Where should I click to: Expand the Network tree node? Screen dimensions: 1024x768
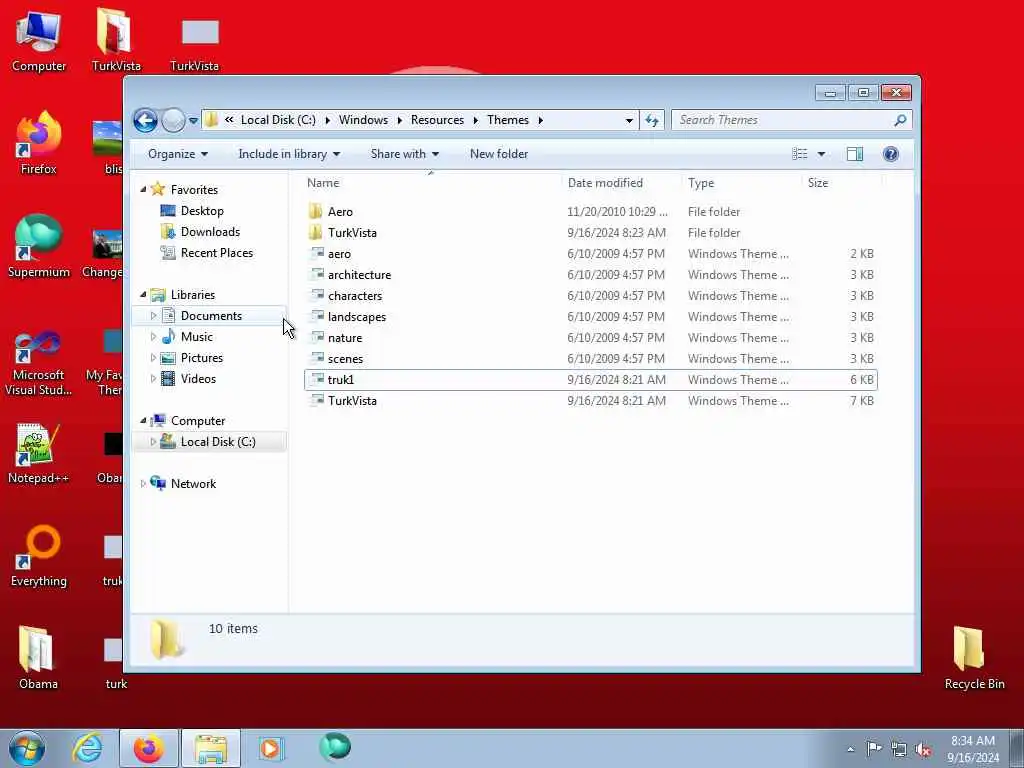pos(143,484)
